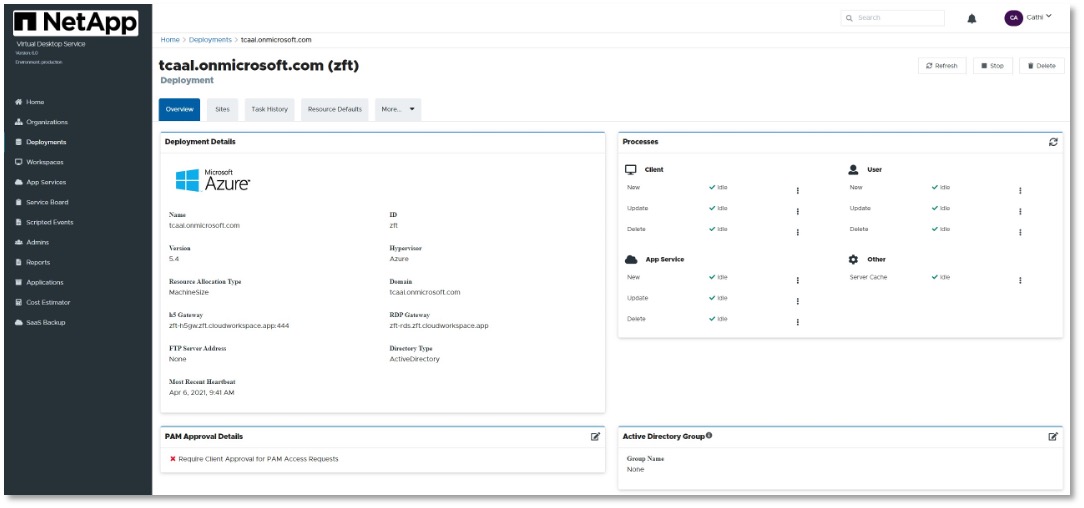Select the Resource Defaults tab
The height and width of the screenshot is (508, 1084).
334,109
